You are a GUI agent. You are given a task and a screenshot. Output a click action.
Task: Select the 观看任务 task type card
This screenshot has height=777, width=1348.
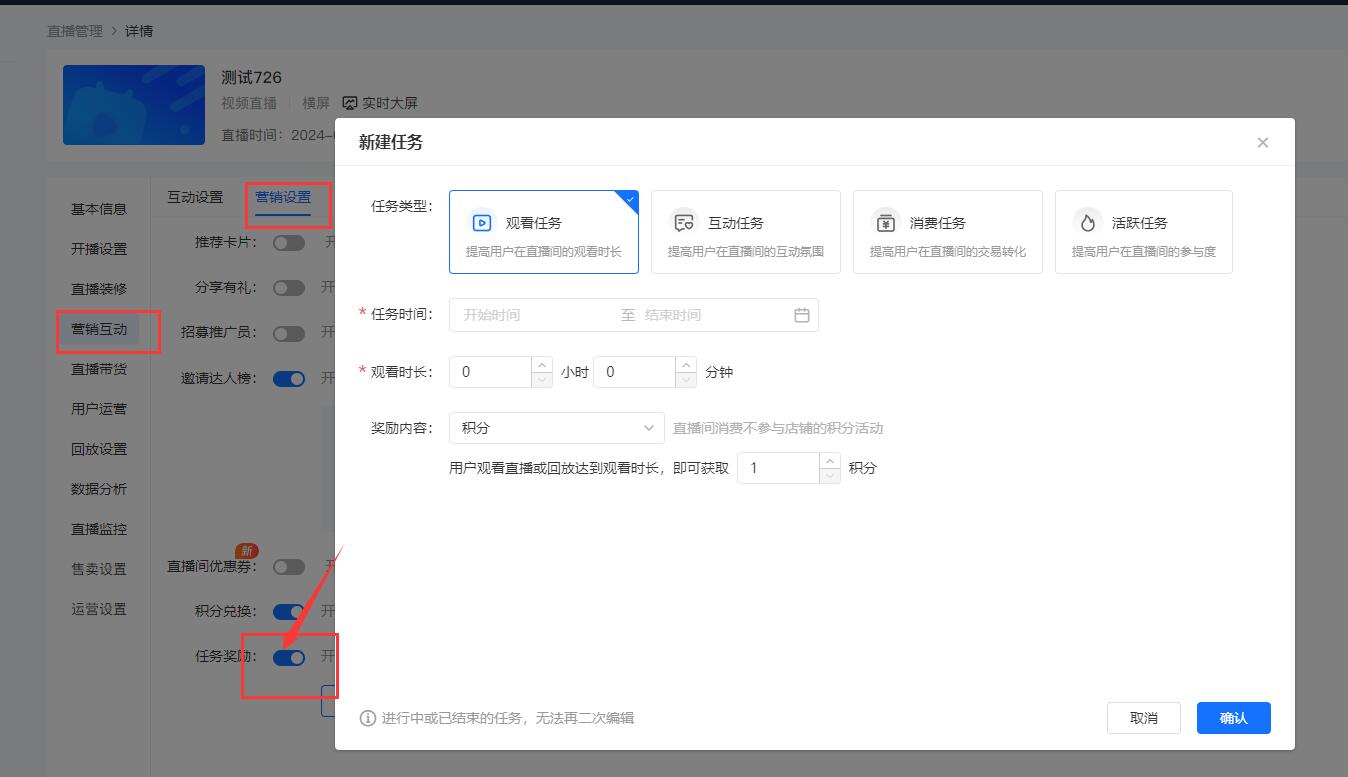[543, 231]
